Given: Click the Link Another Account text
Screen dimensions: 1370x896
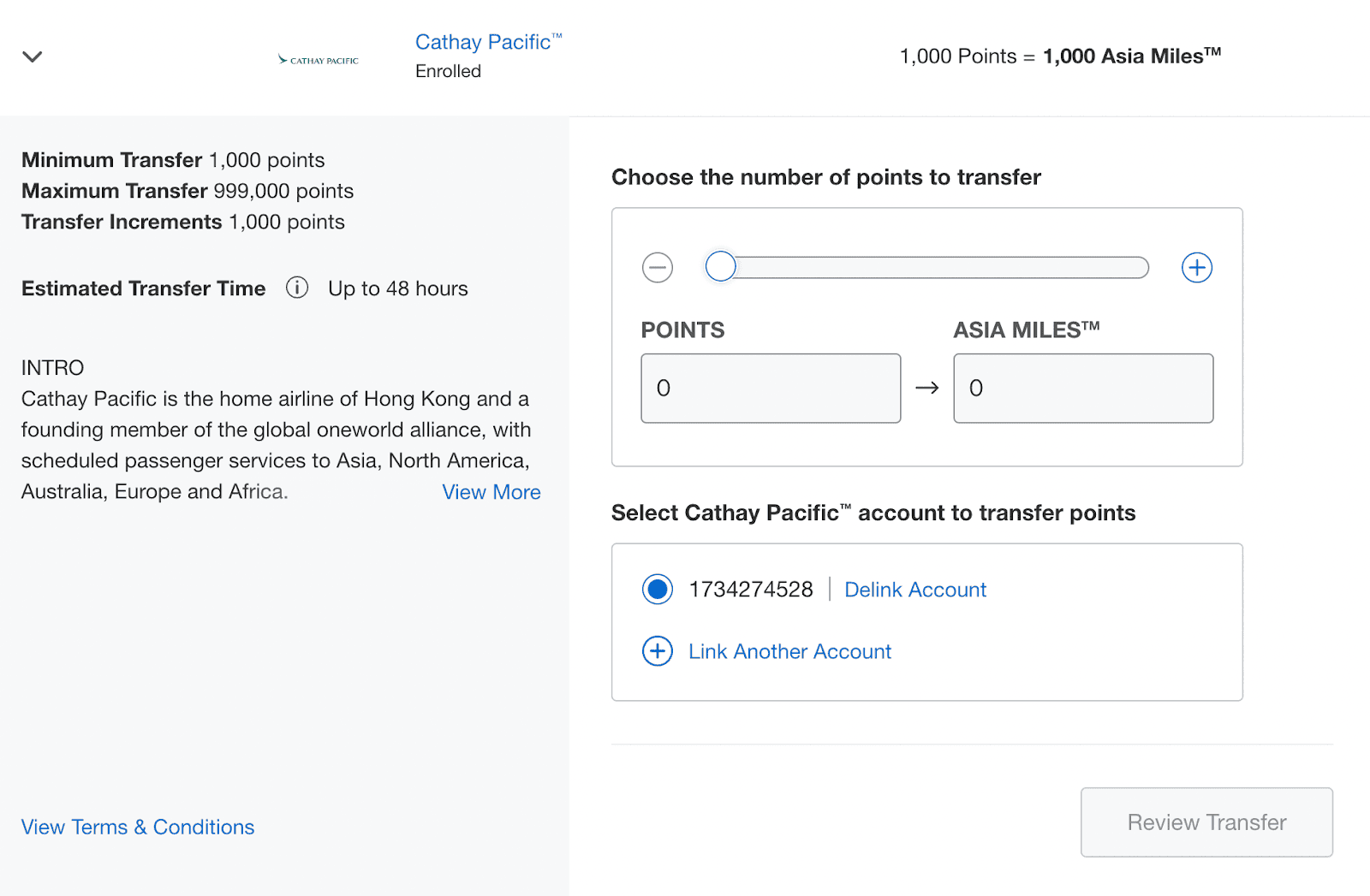Looking at the screenshot, I should coord(789,651).
